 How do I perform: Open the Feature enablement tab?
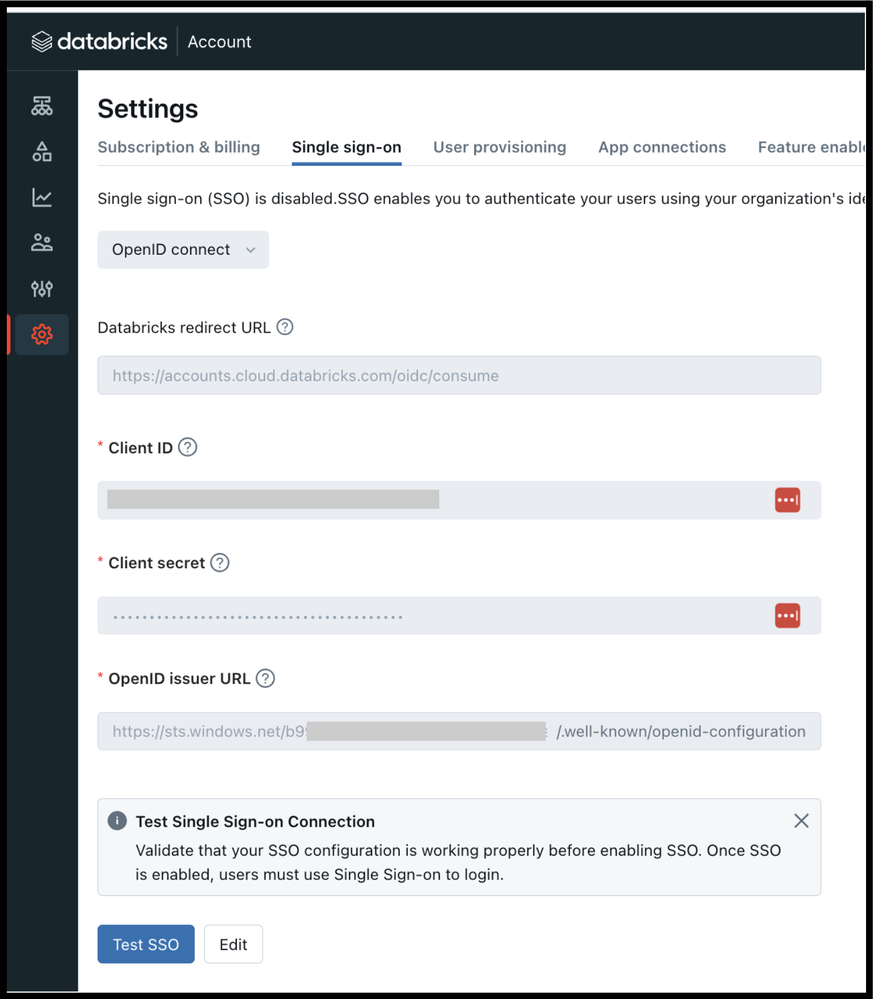coord(812,147)
